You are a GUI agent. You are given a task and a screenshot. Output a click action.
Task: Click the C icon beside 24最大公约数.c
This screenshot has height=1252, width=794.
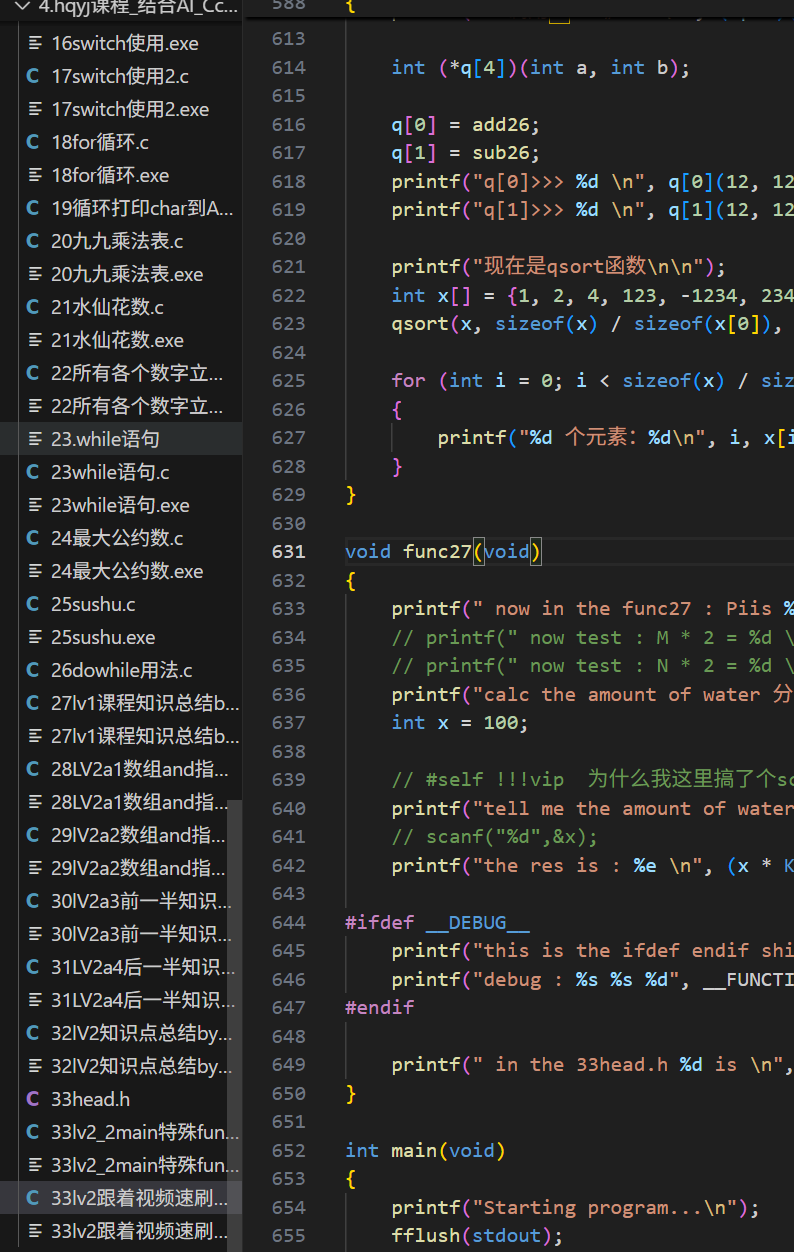tap(33, 538)
